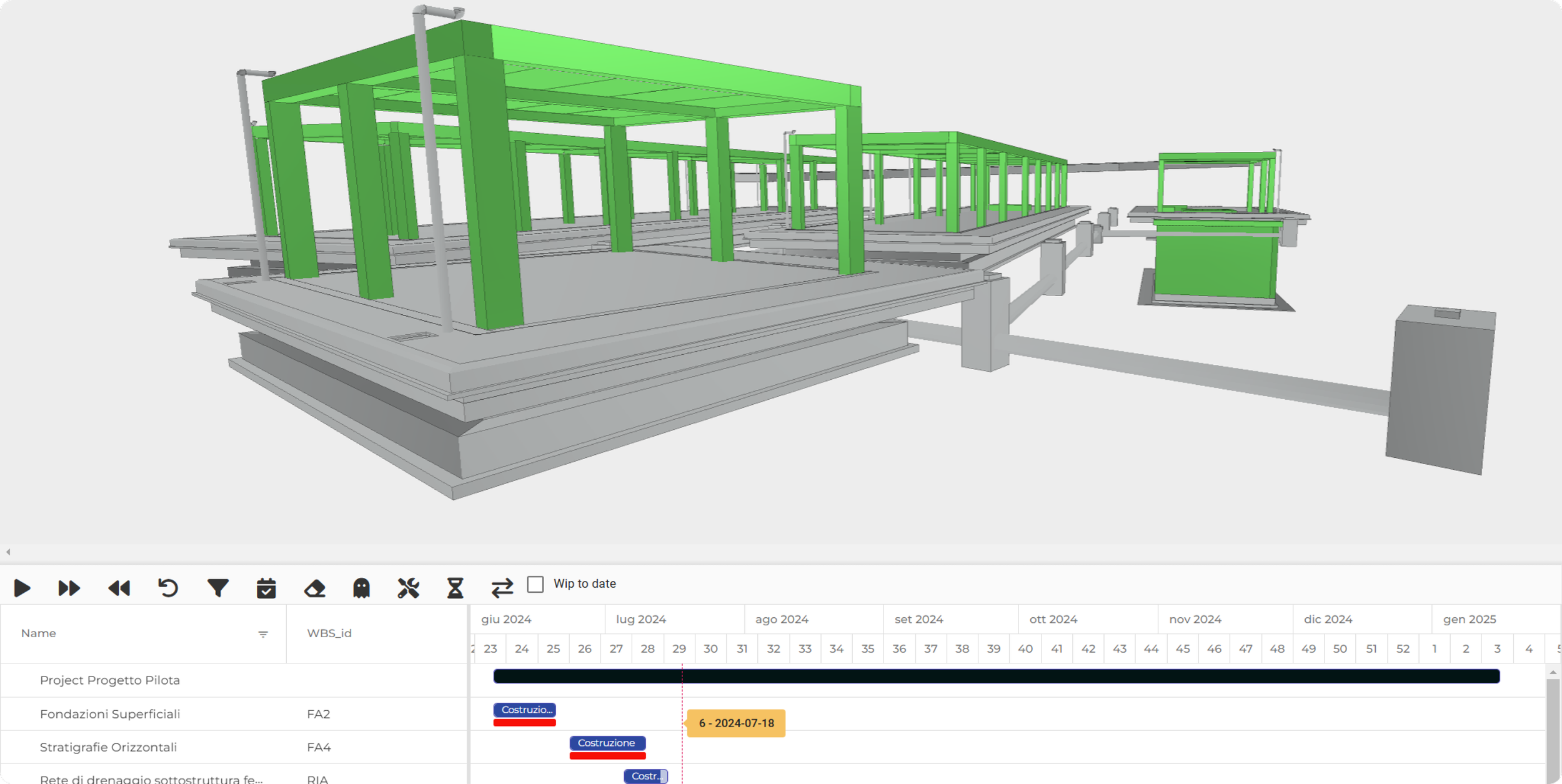Open the wrench and screwdriver tools icon
Screen dimensions: 1562x784
click(409, 588)
